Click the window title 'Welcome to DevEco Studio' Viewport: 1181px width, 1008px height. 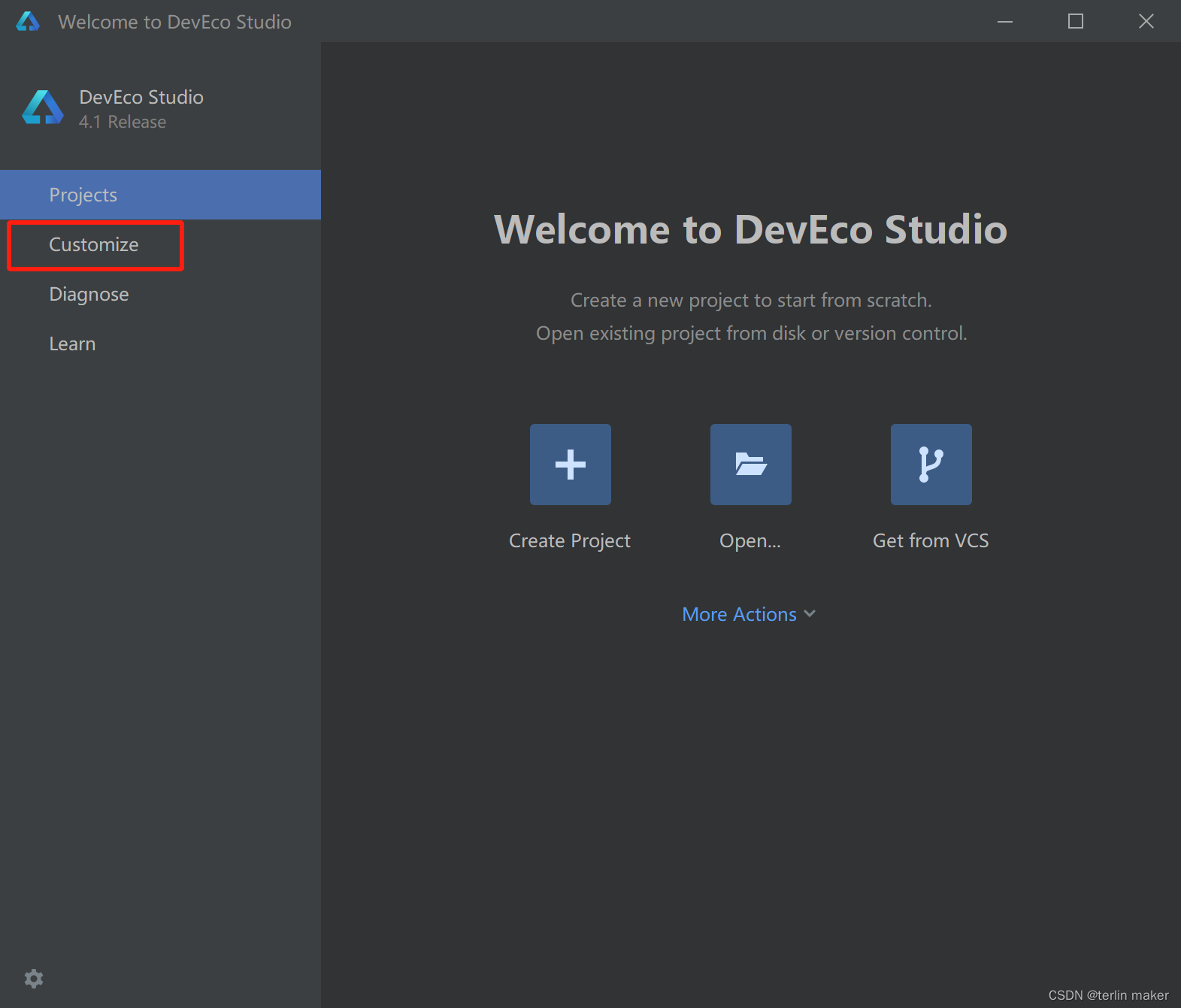[174, 22]
